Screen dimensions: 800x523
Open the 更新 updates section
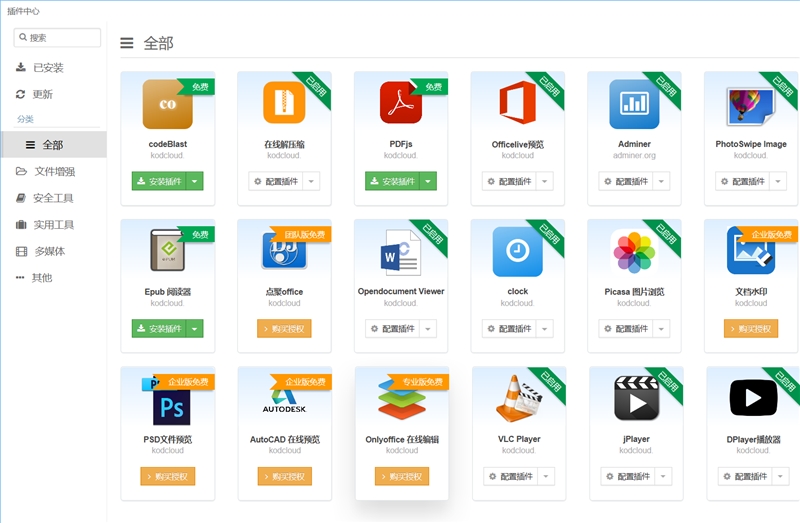pos(54,94)
